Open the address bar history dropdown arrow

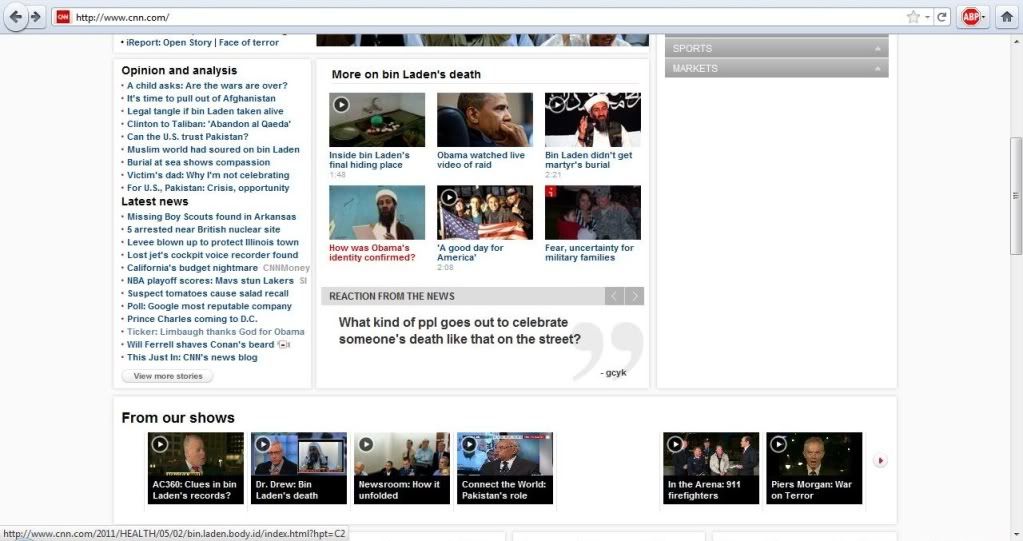click(927, 17)
